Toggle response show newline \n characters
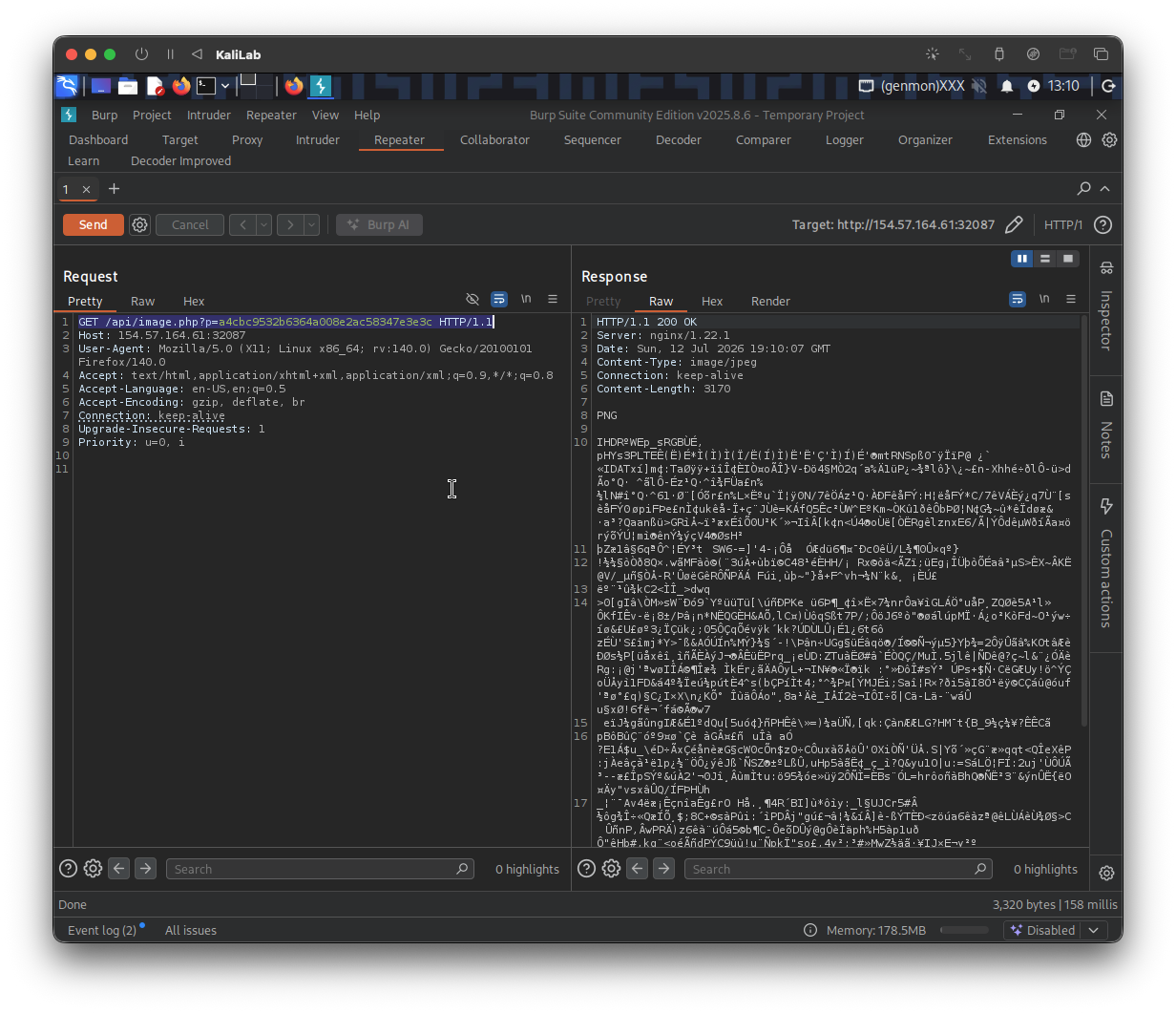 click(1044, 300)
